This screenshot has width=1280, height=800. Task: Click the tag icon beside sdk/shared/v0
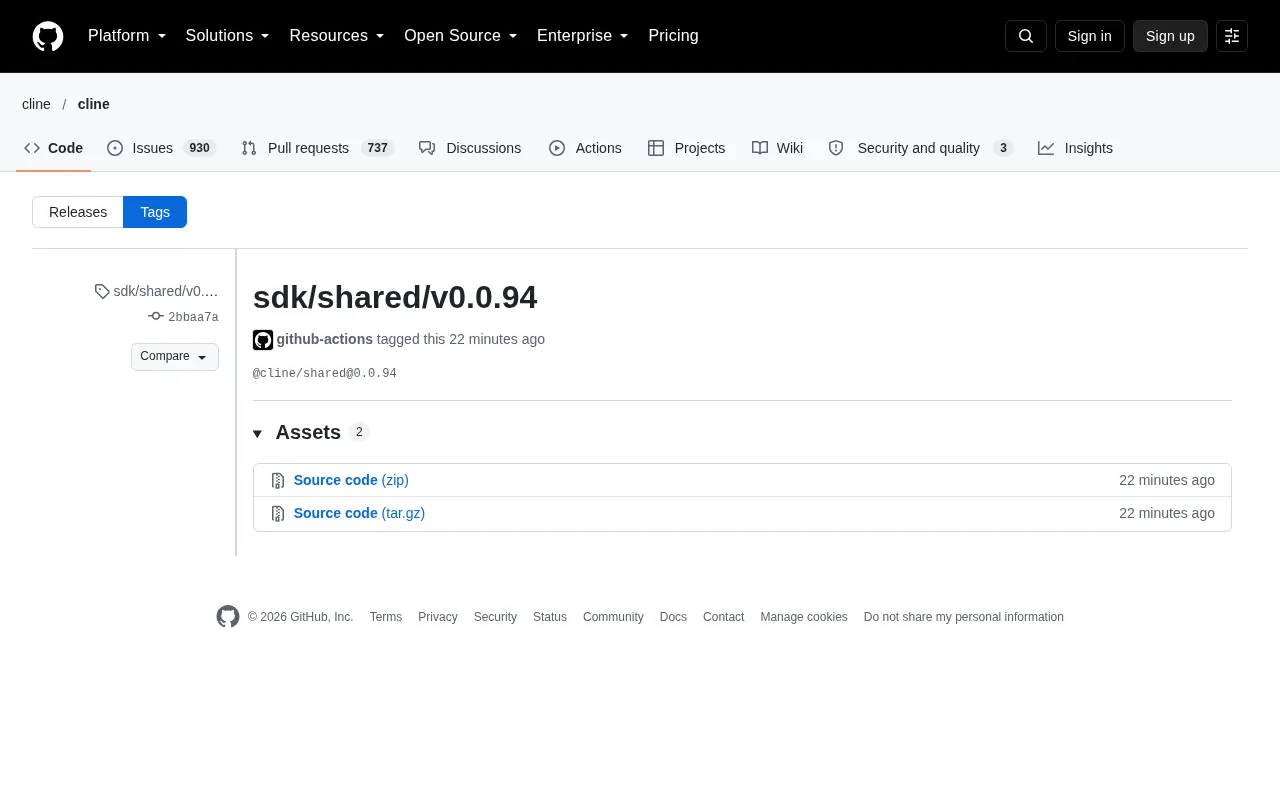102,291
